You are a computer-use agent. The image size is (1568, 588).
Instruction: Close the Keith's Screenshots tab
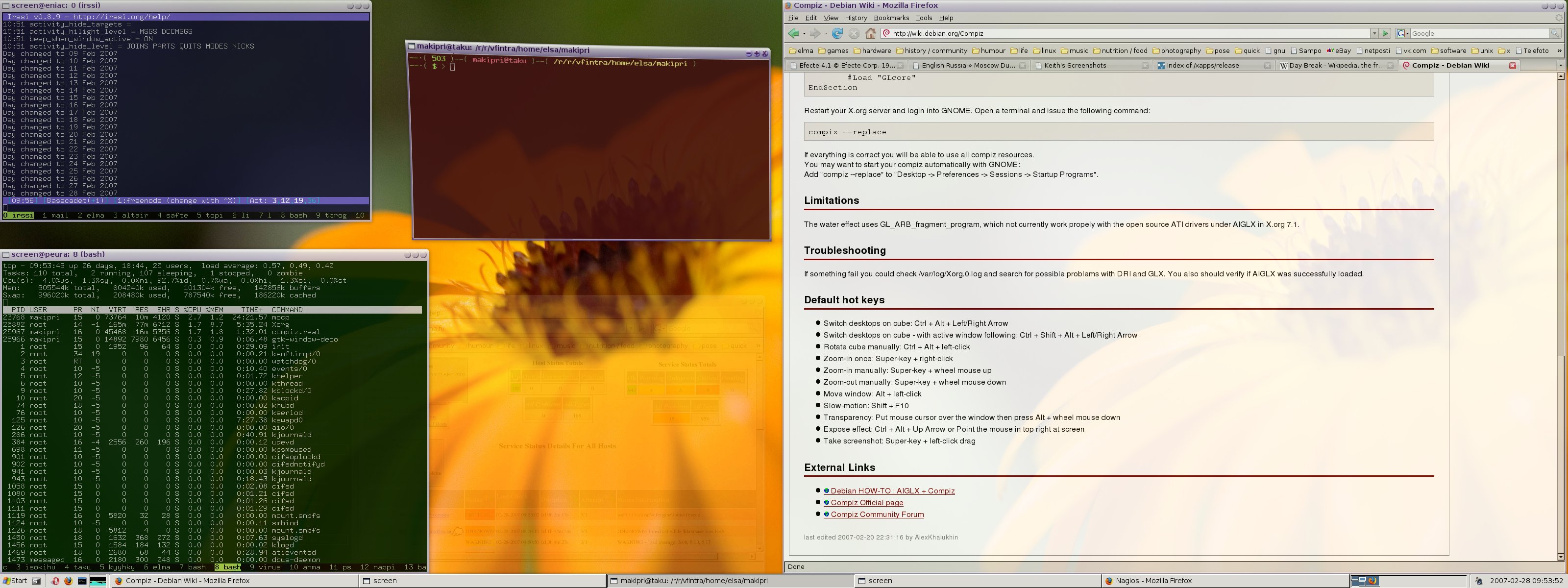tap(1145, 66)
